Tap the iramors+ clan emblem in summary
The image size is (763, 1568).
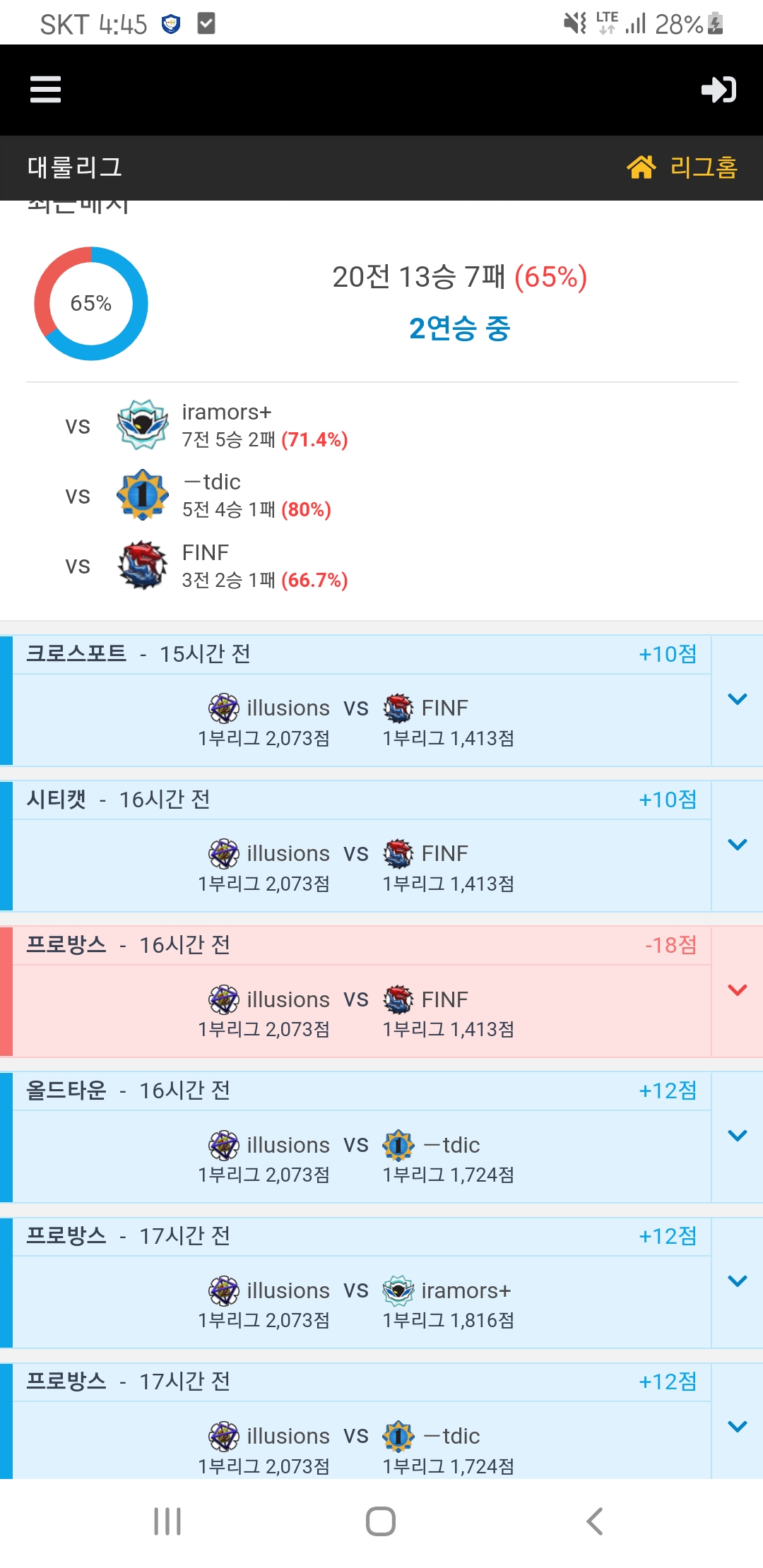pos(143,424)
